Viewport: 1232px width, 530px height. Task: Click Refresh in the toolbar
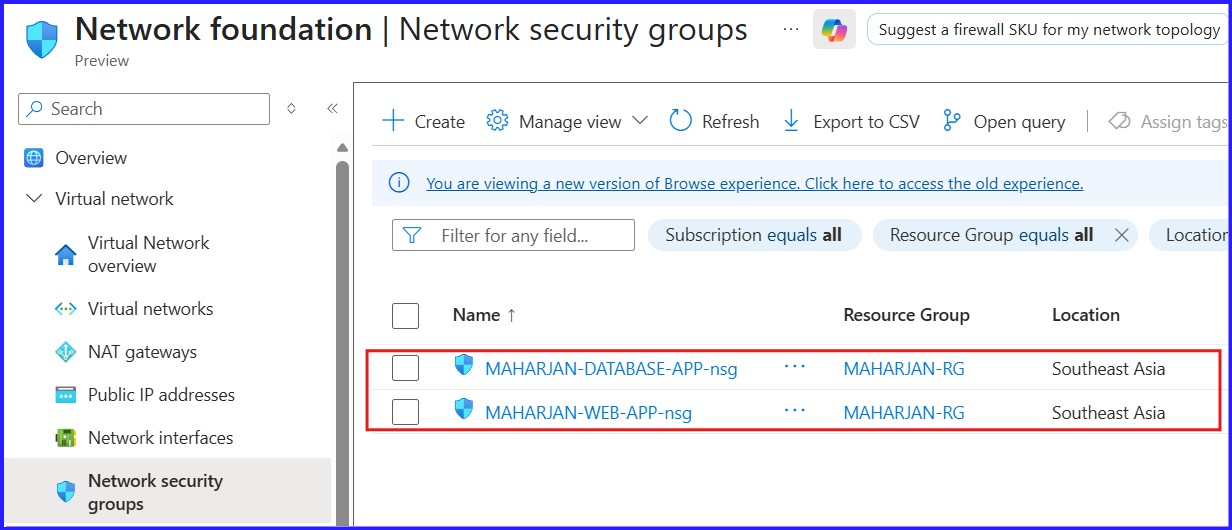(714, 122)
